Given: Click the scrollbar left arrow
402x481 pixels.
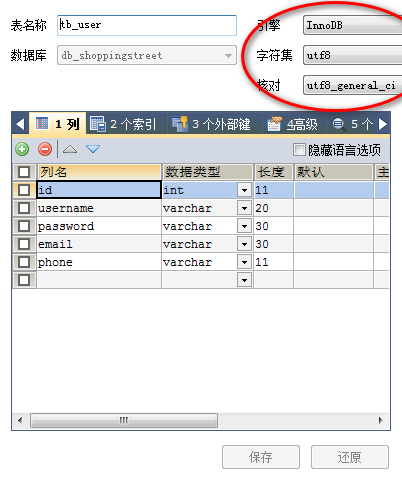Looking at the screenshot, I should (x=20, y=420).
